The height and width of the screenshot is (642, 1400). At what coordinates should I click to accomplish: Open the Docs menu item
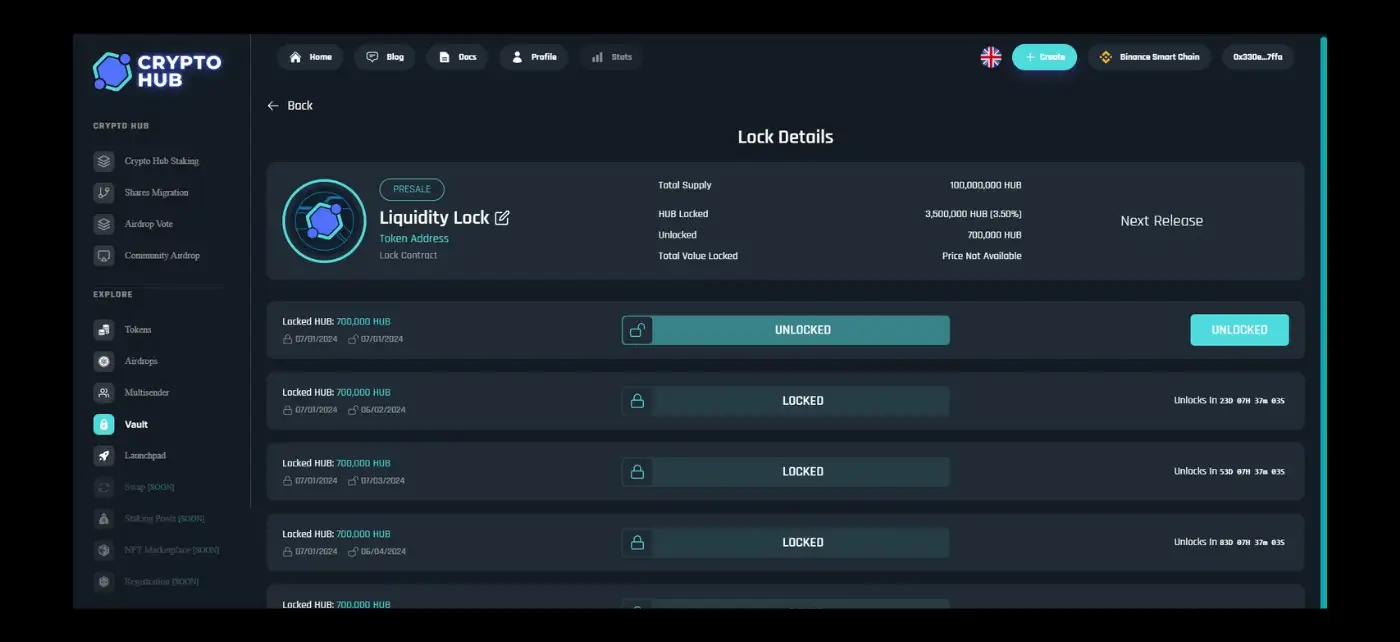pos(457,57)
